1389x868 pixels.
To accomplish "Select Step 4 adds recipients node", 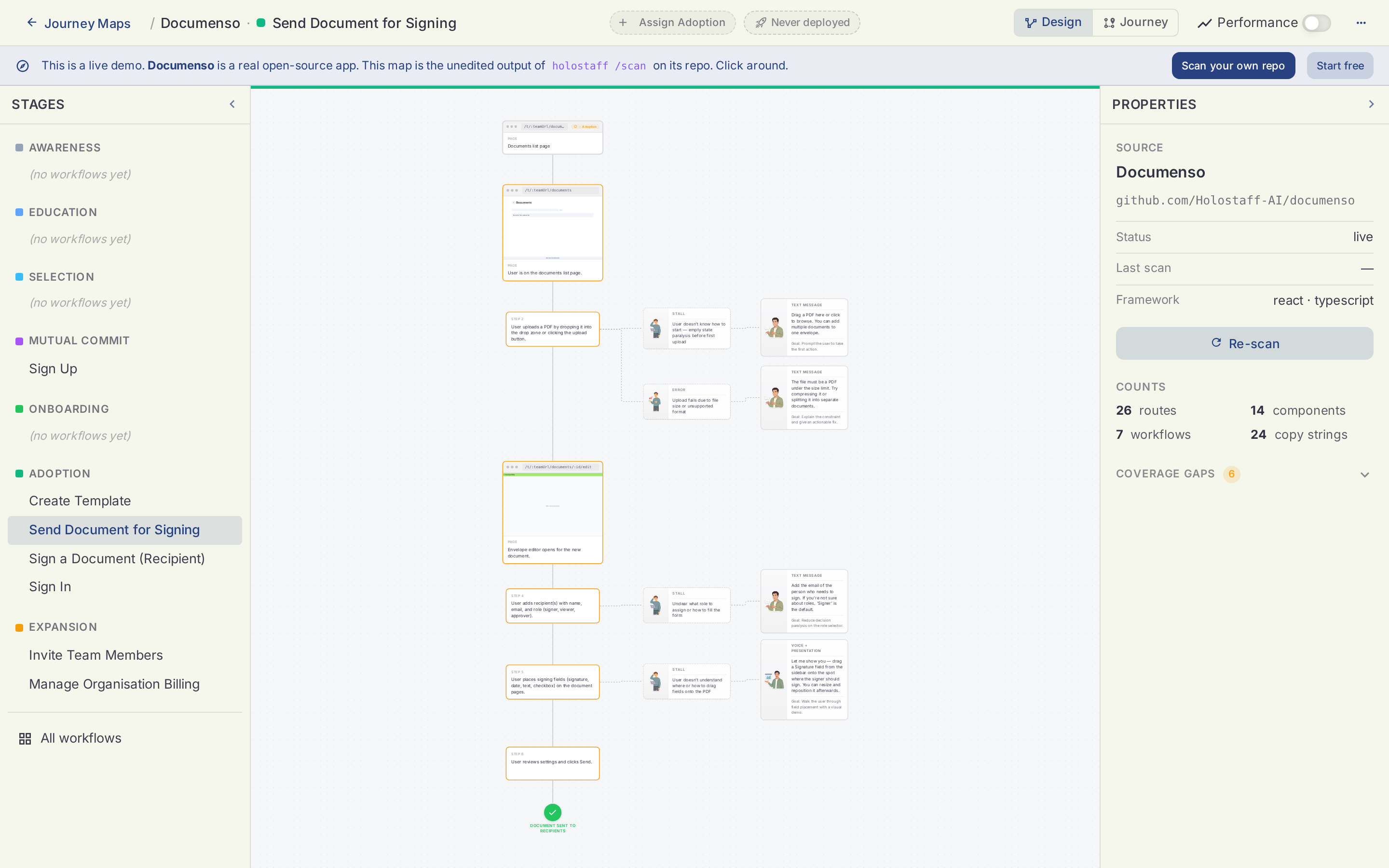I will tap(552, 606).
